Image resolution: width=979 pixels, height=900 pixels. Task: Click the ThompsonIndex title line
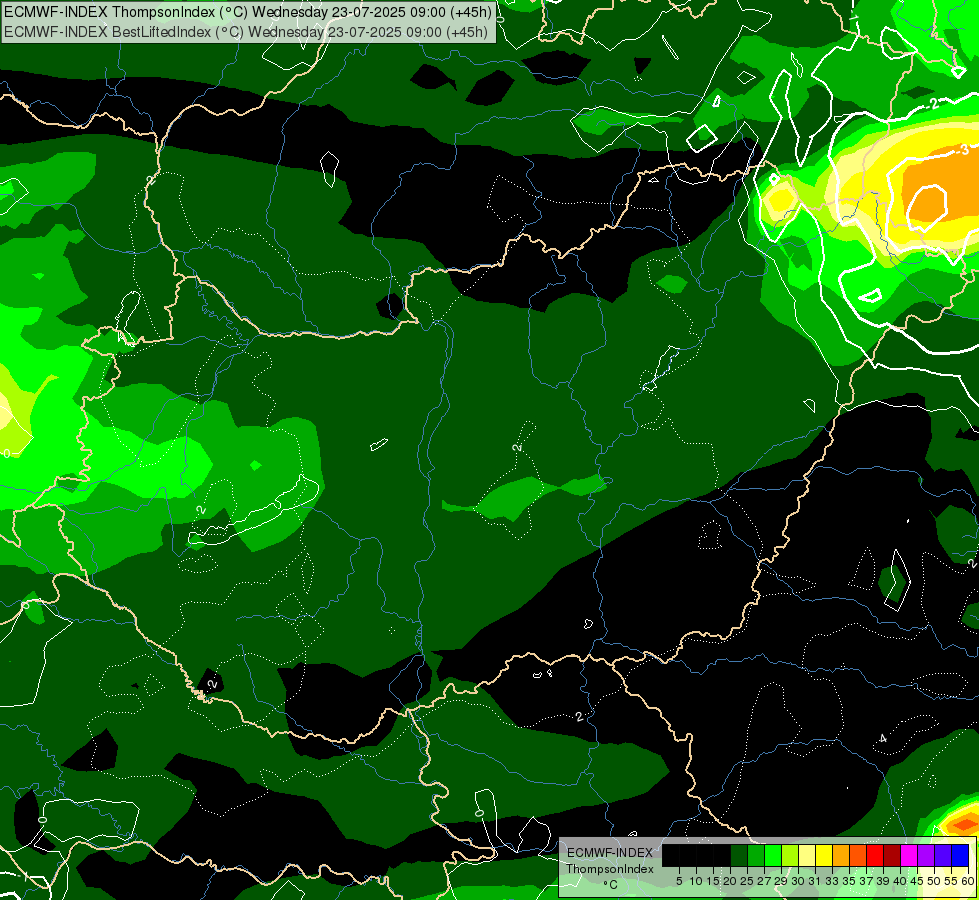(x=248, y=11)
